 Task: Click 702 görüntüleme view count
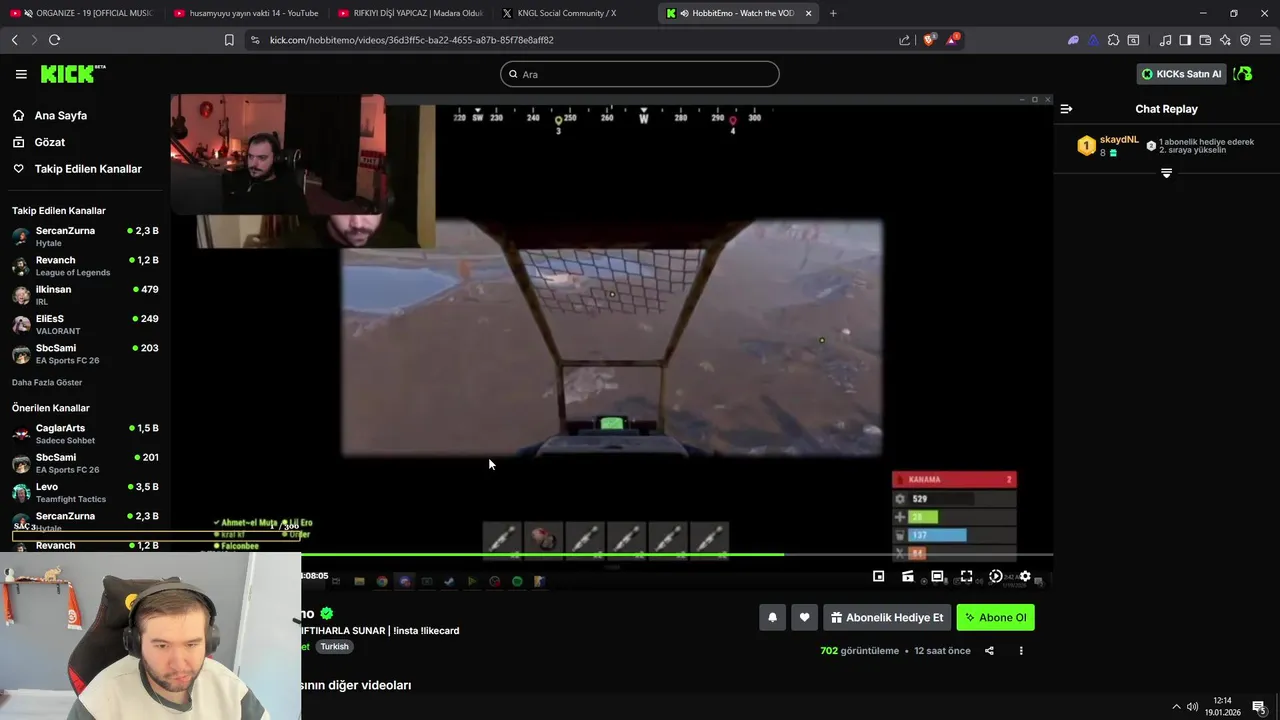click(x=859, y=651)
